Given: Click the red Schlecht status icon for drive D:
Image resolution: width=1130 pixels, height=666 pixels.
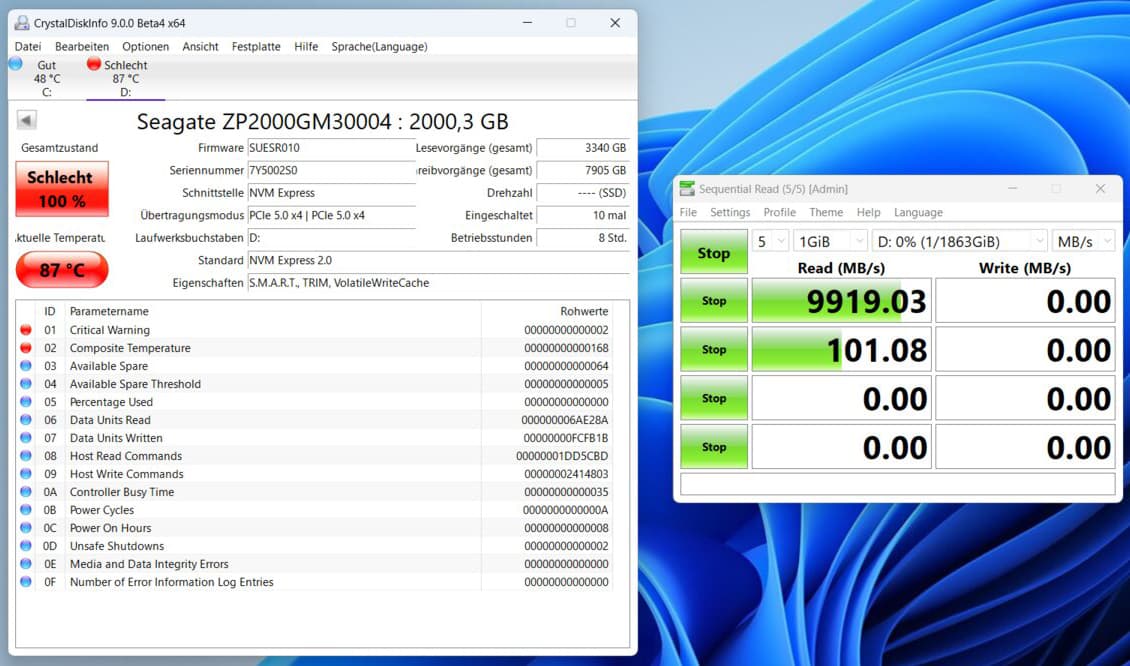Looking at the screenshot, I should pyautogui.click(x=94, y=63).
